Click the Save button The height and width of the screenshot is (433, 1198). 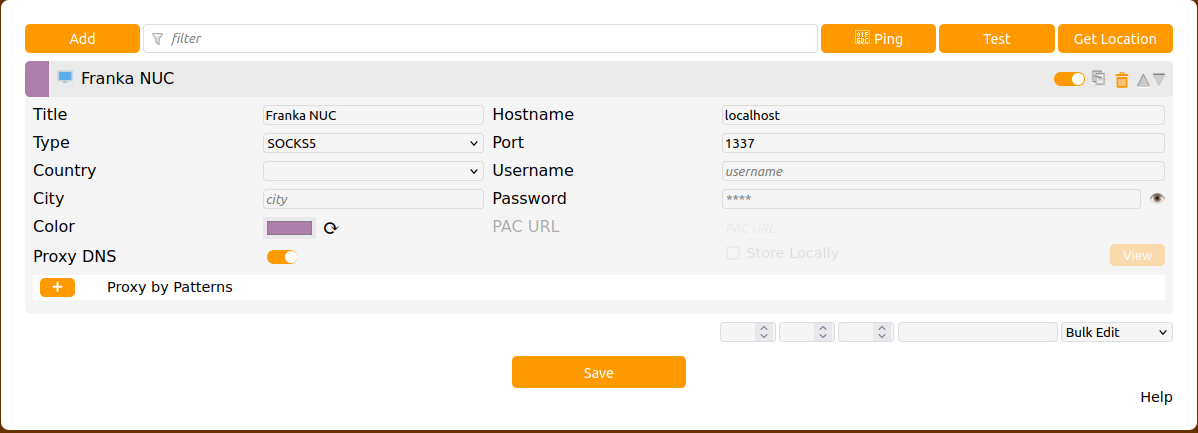598,372
